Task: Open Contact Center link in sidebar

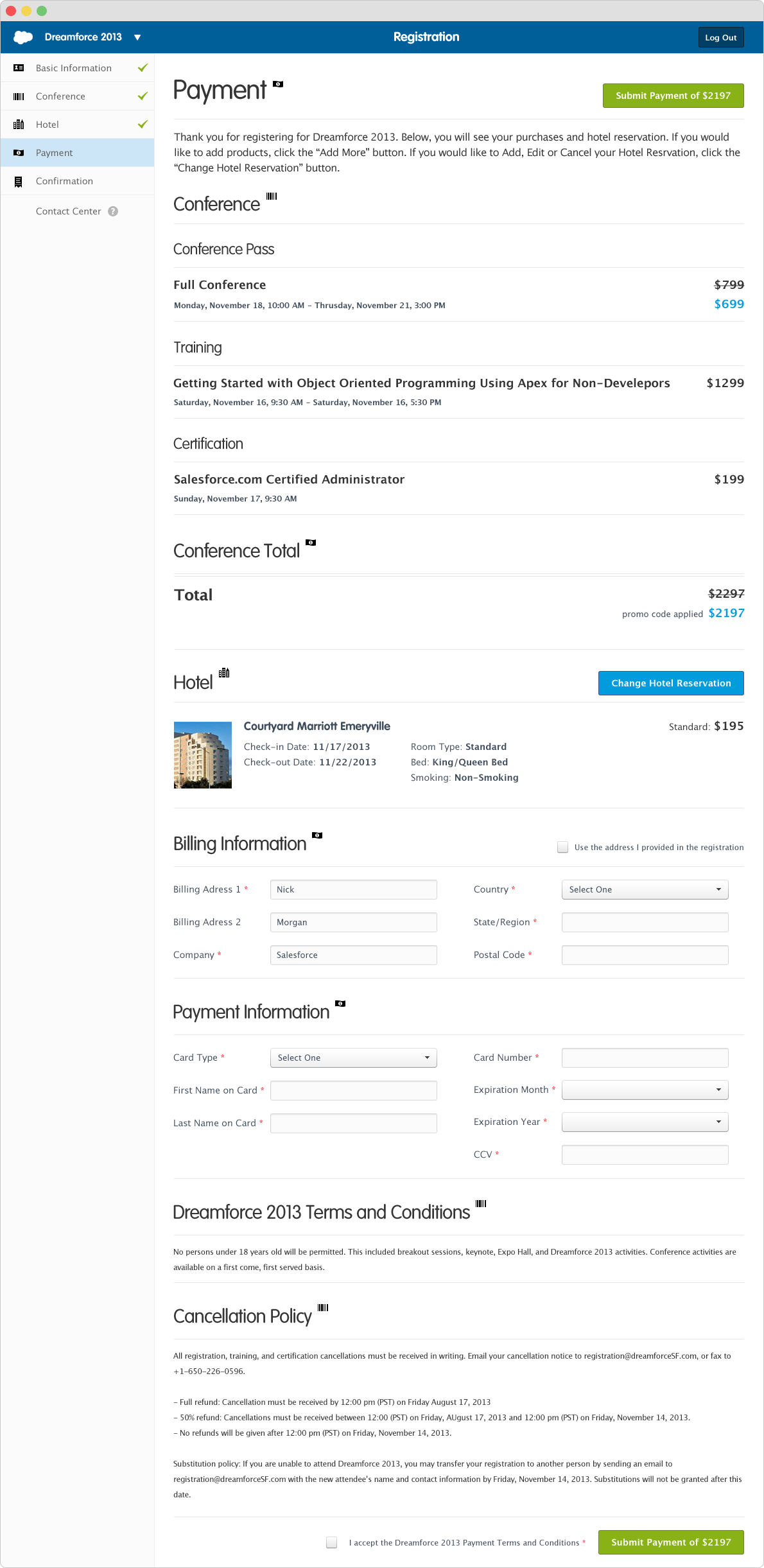Action: (69, 211)
